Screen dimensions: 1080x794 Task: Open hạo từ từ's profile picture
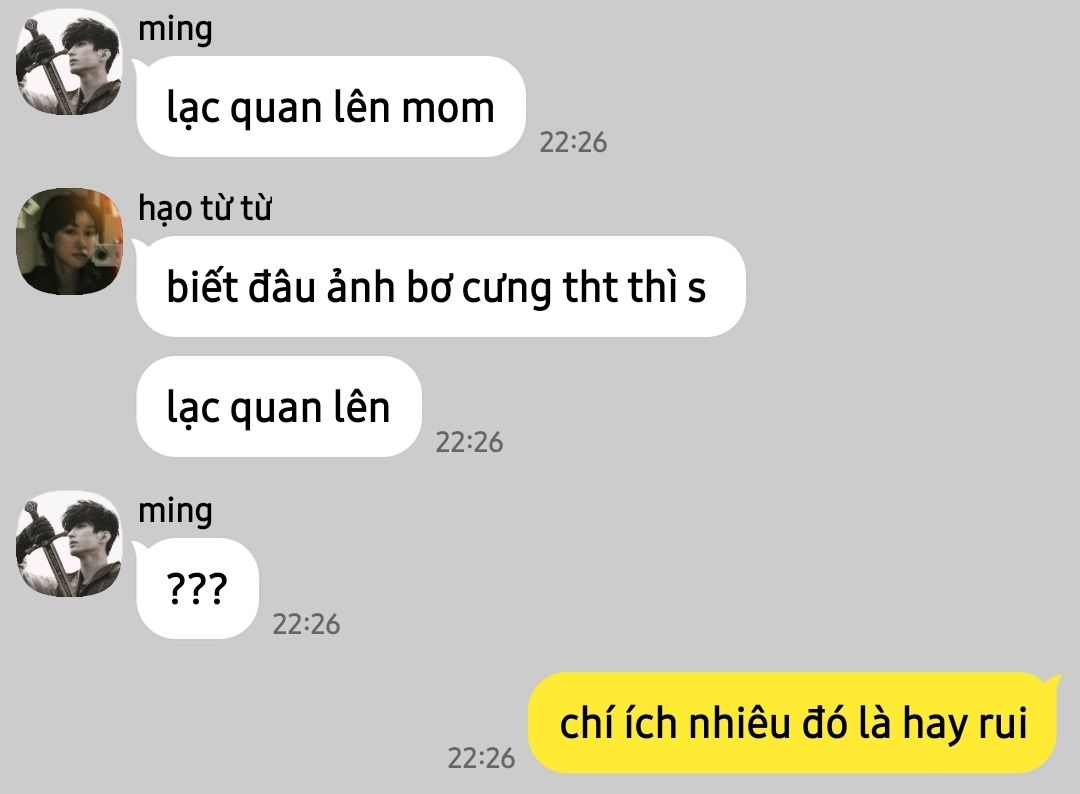pyautogui.click(x=69, y=241)
